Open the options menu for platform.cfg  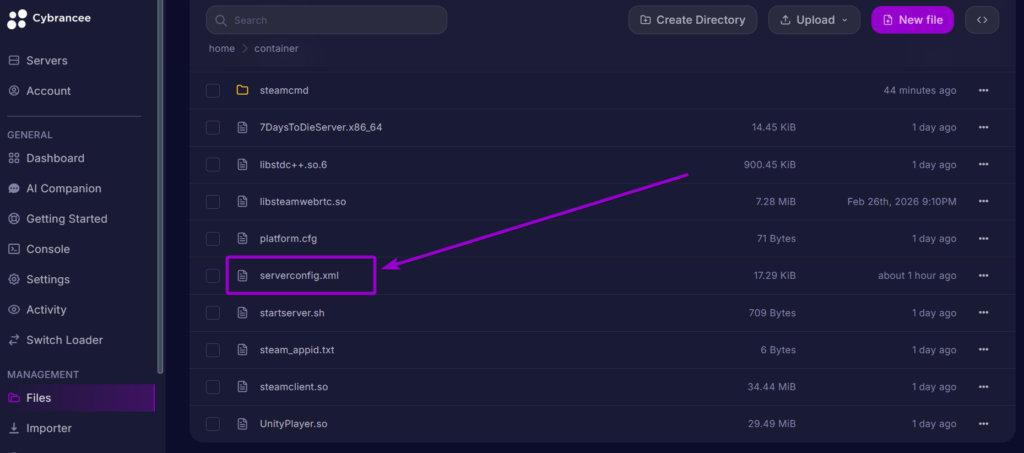[x=984, y=239]
